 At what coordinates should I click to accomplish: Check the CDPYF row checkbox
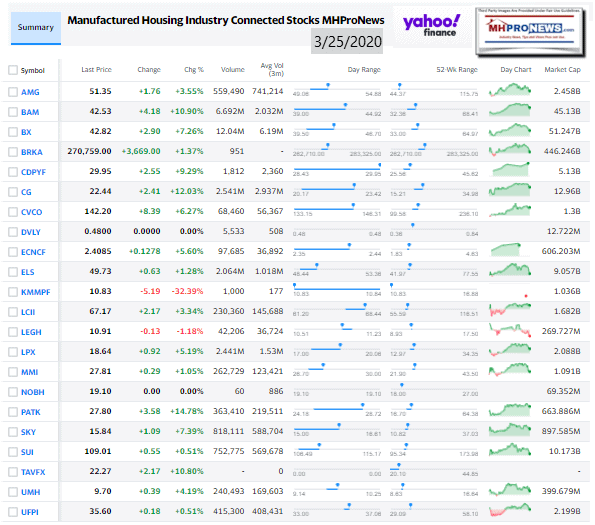(13, 172)
